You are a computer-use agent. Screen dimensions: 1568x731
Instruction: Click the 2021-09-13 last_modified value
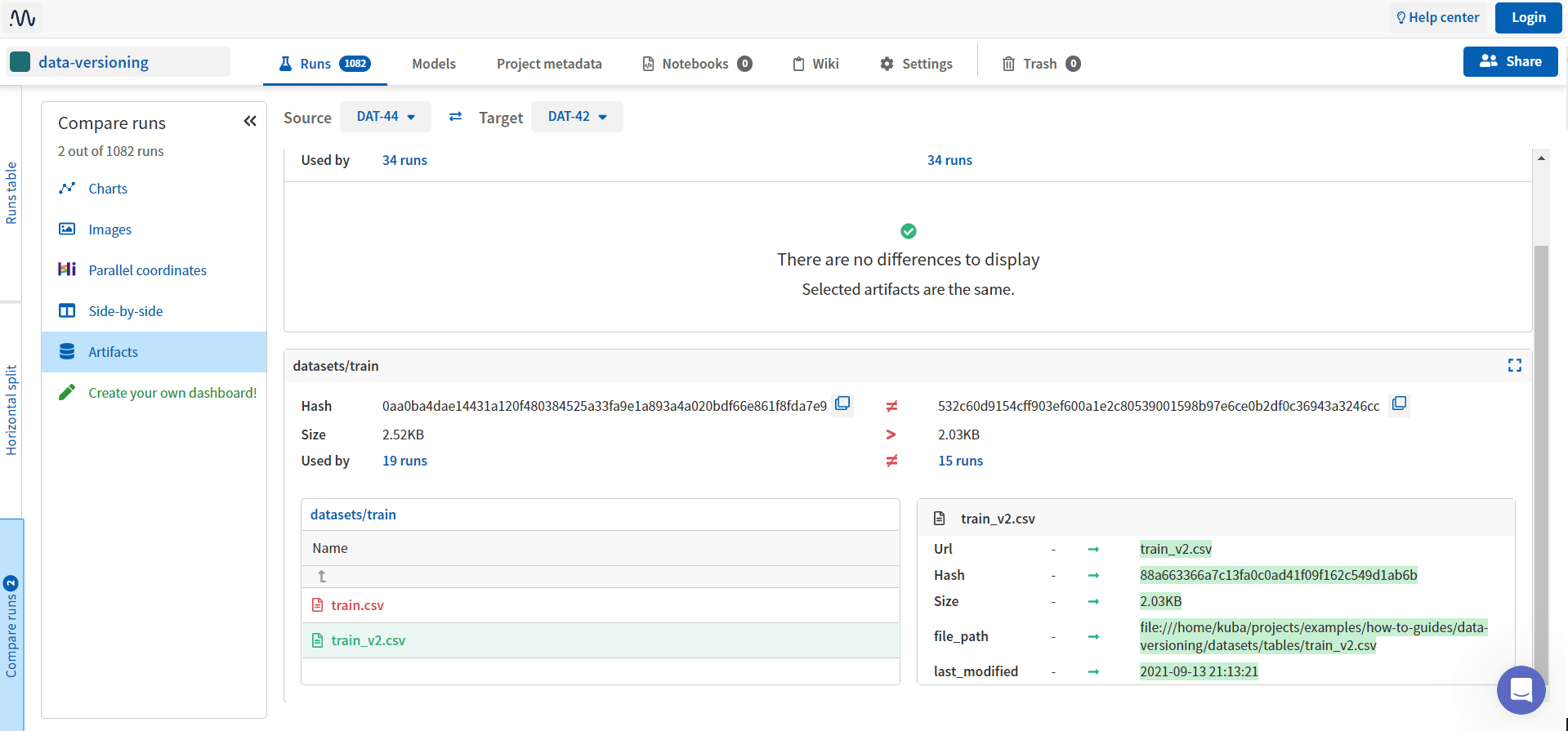1199,671
